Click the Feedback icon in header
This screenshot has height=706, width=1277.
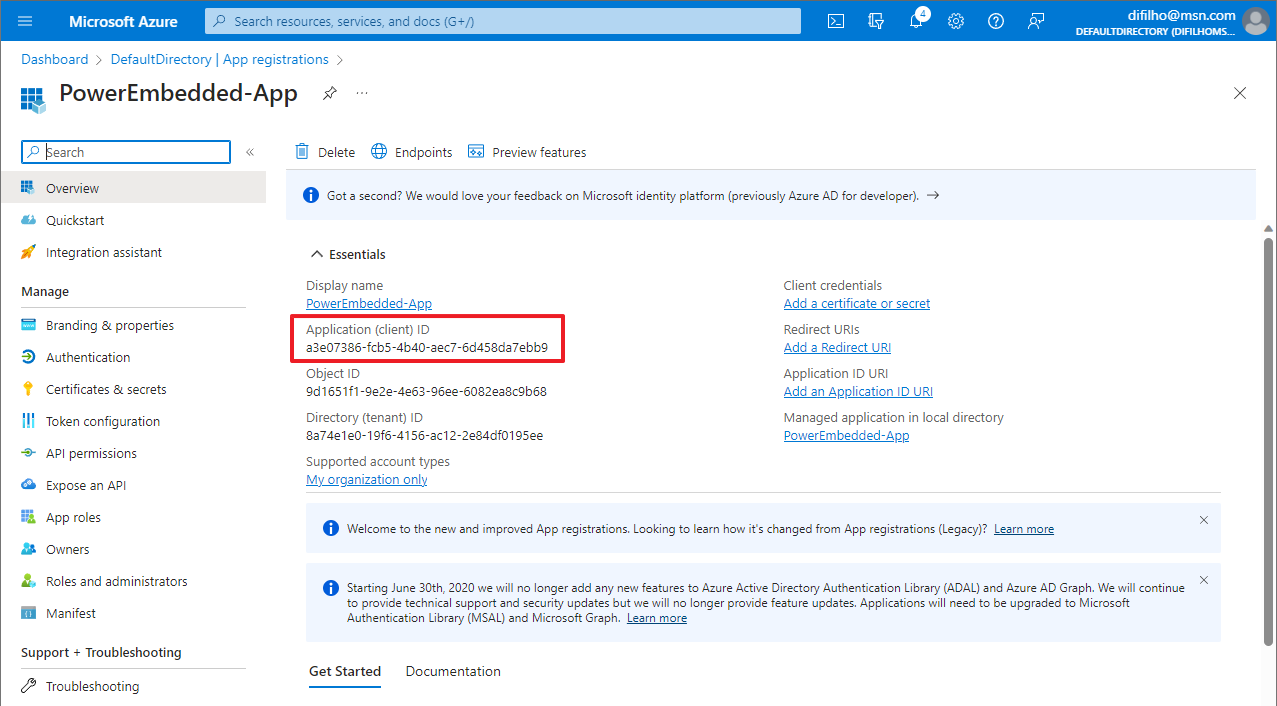(x=1036, y=21)
